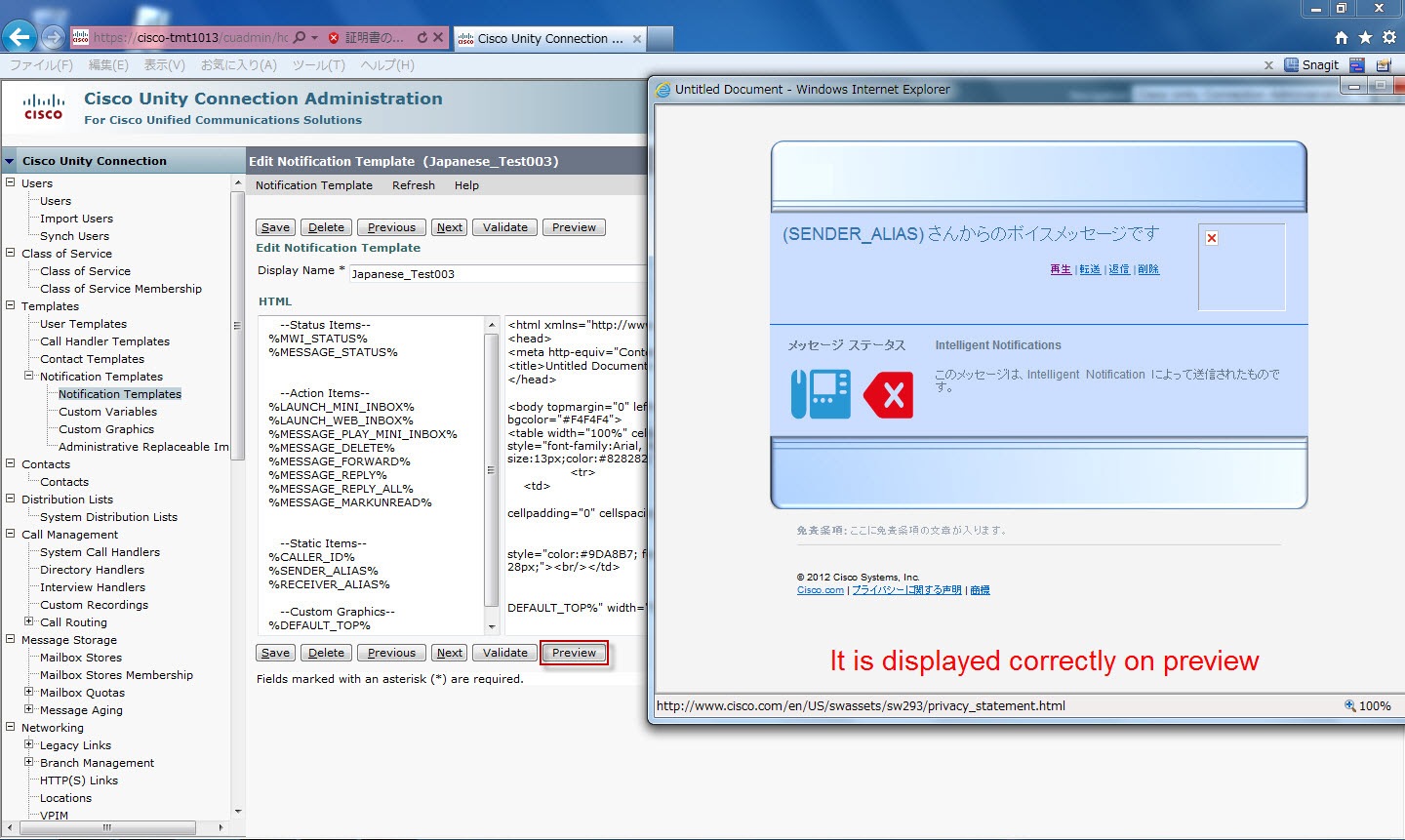Click the Save button above Display Name
Screen dimensions: 1405x840
[275, 227]
